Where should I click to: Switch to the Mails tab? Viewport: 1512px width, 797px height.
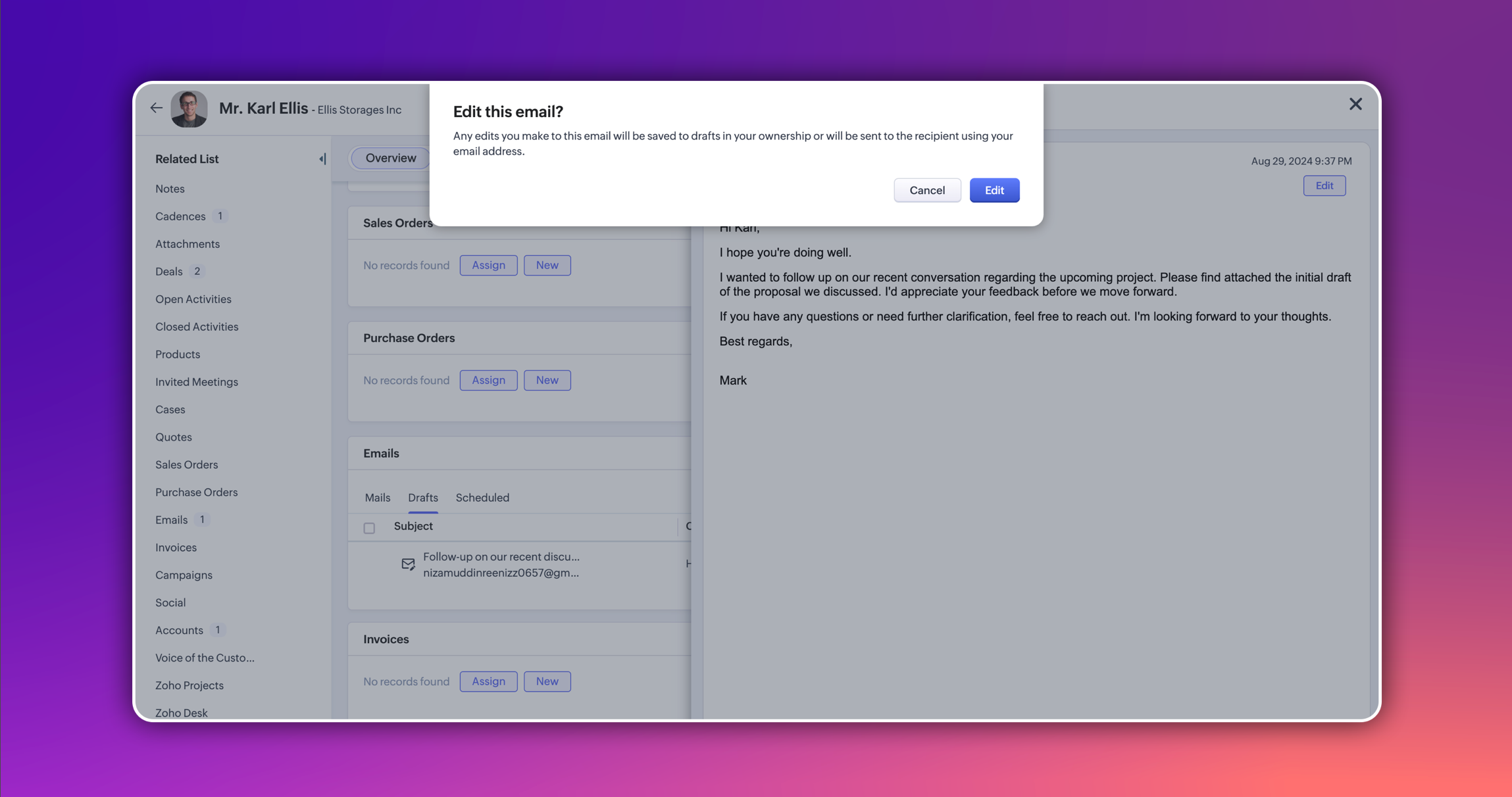[x=378, y=498]
